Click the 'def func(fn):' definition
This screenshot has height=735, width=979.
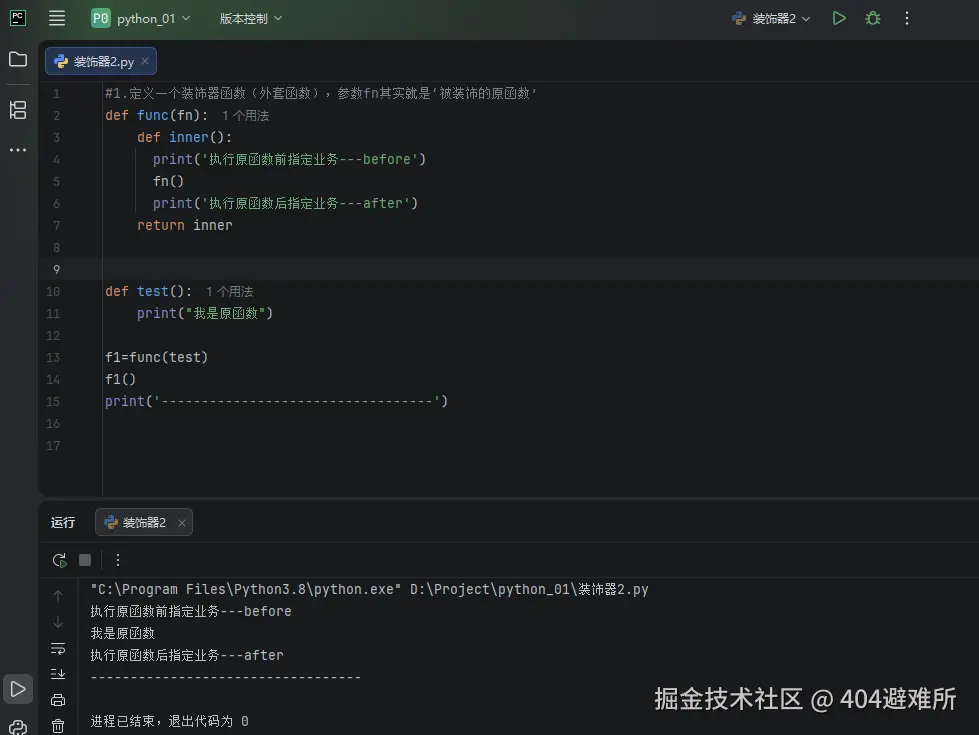(156, 116)
